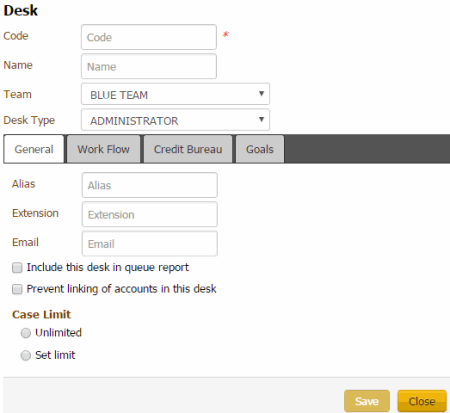This screenshot has width=450, height=413.
Task: Open the Credit Bureau tab
Action: [188, 149]
